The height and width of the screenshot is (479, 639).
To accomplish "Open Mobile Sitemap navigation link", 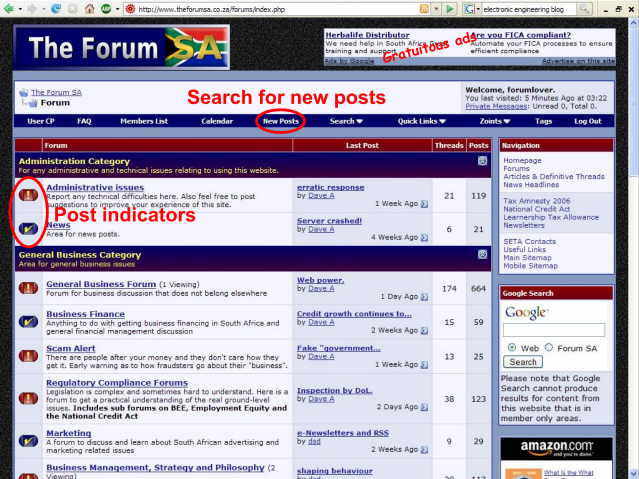I will pyautogui.click(x=530, y=266).
